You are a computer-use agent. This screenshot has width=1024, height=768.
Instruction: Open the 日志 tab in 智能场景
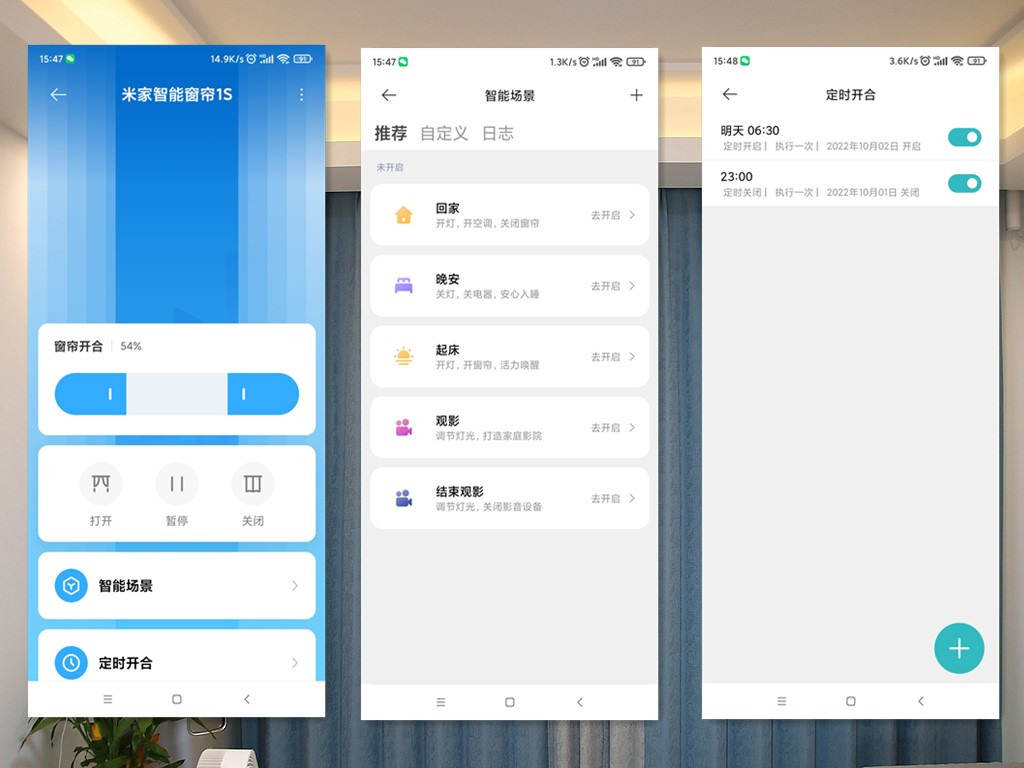click(499, 133)
